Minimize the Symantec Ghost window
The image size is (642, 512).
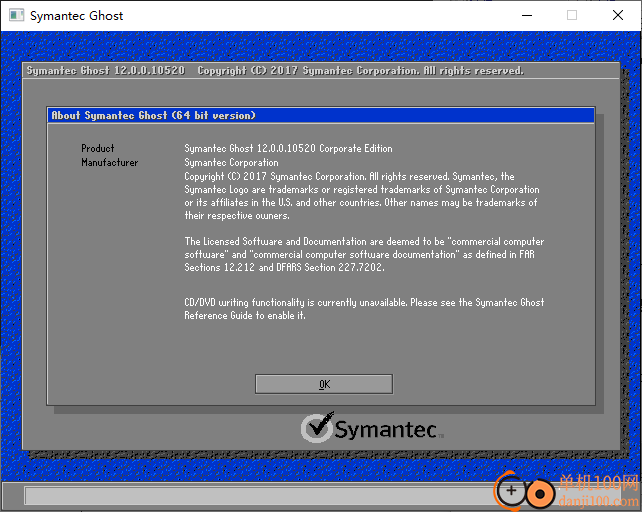527,16
